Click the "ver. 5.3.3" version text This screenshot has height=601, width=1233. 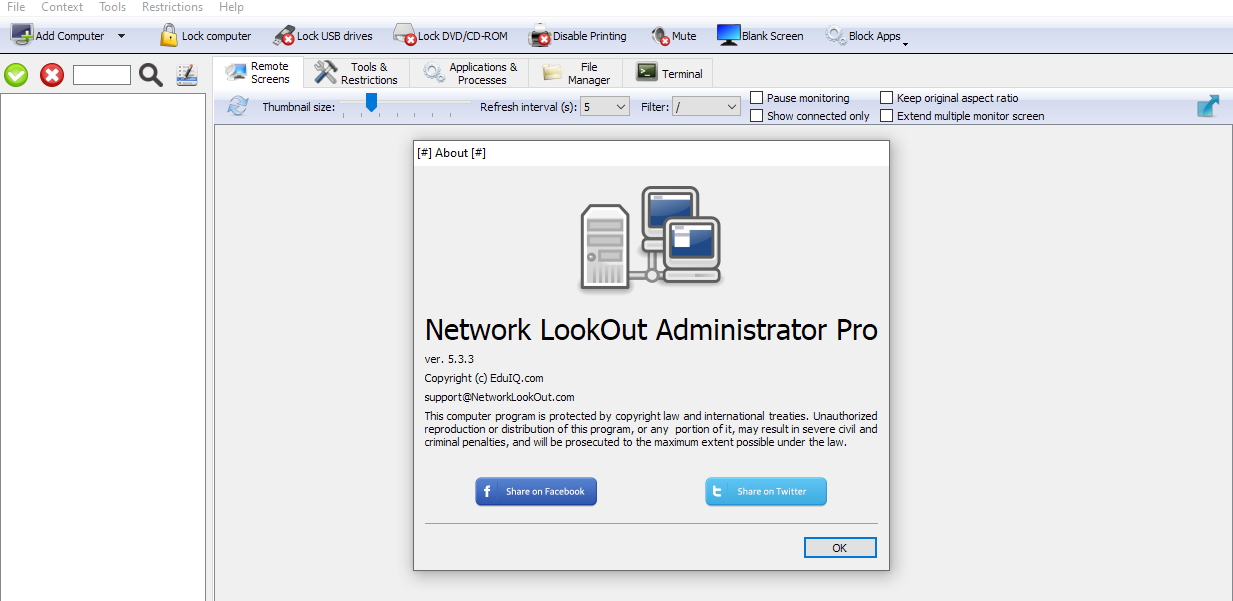coord(449,359)
